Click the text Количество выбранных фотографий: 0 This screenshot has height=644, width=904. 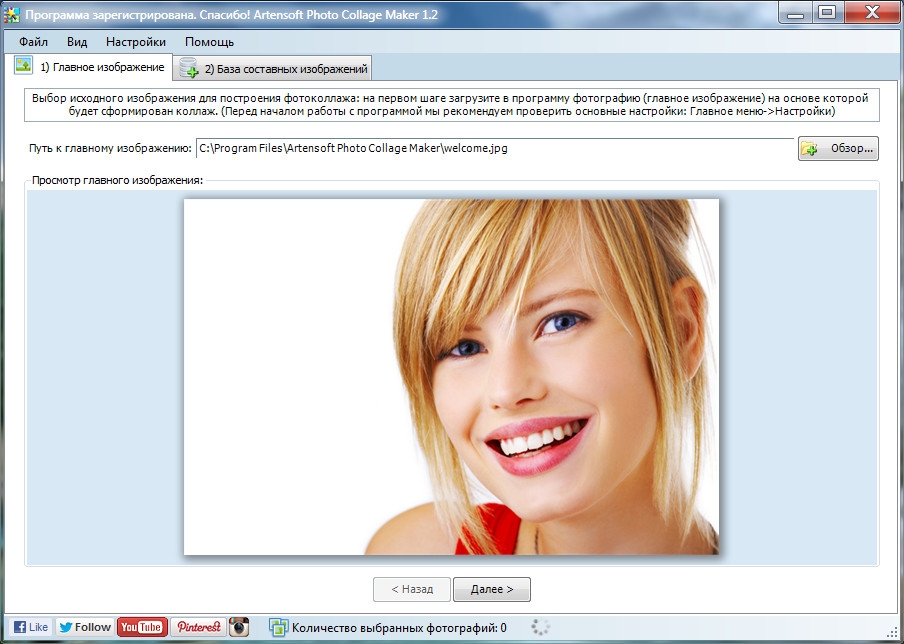[399, 628]
